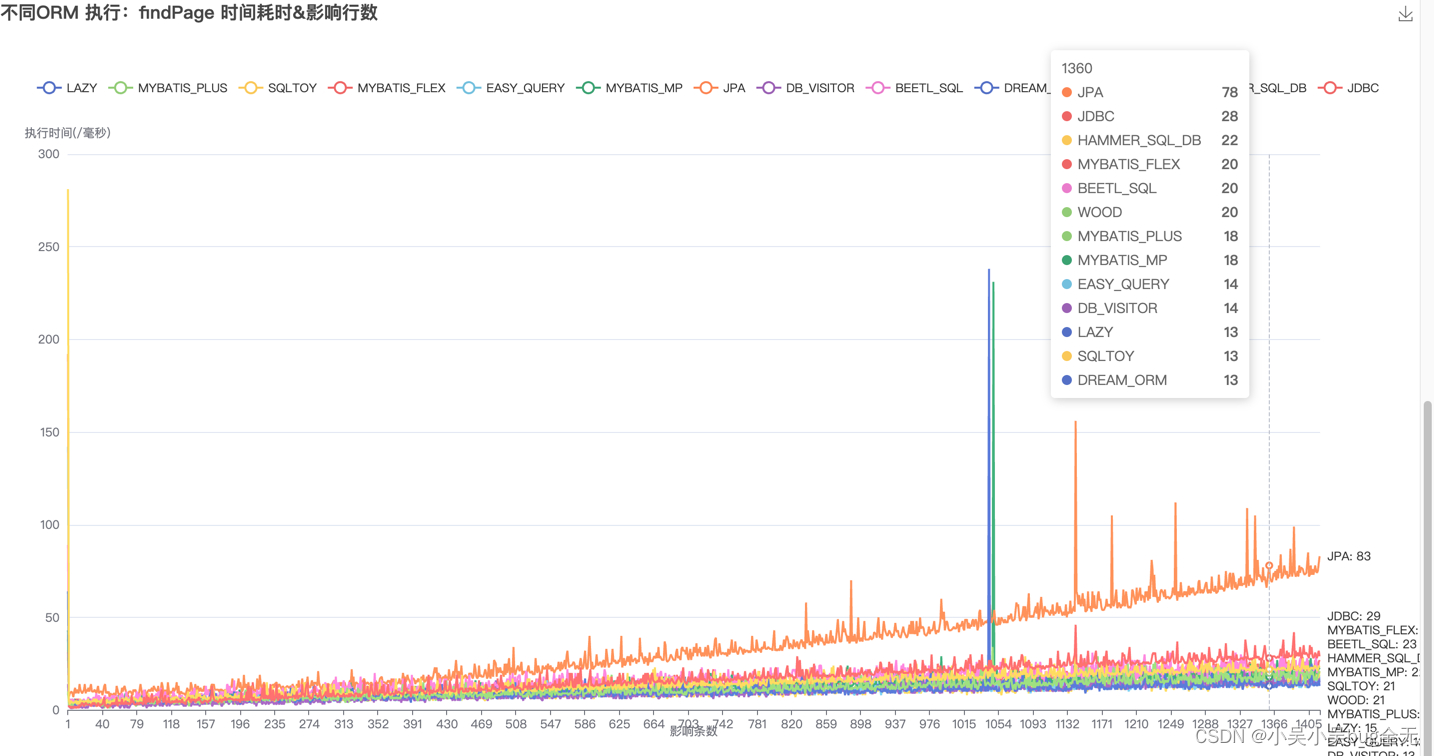Download the chart as an image
This screenshot has width=1434, height=756.
pyautogui.click(x=1405, y=14)
